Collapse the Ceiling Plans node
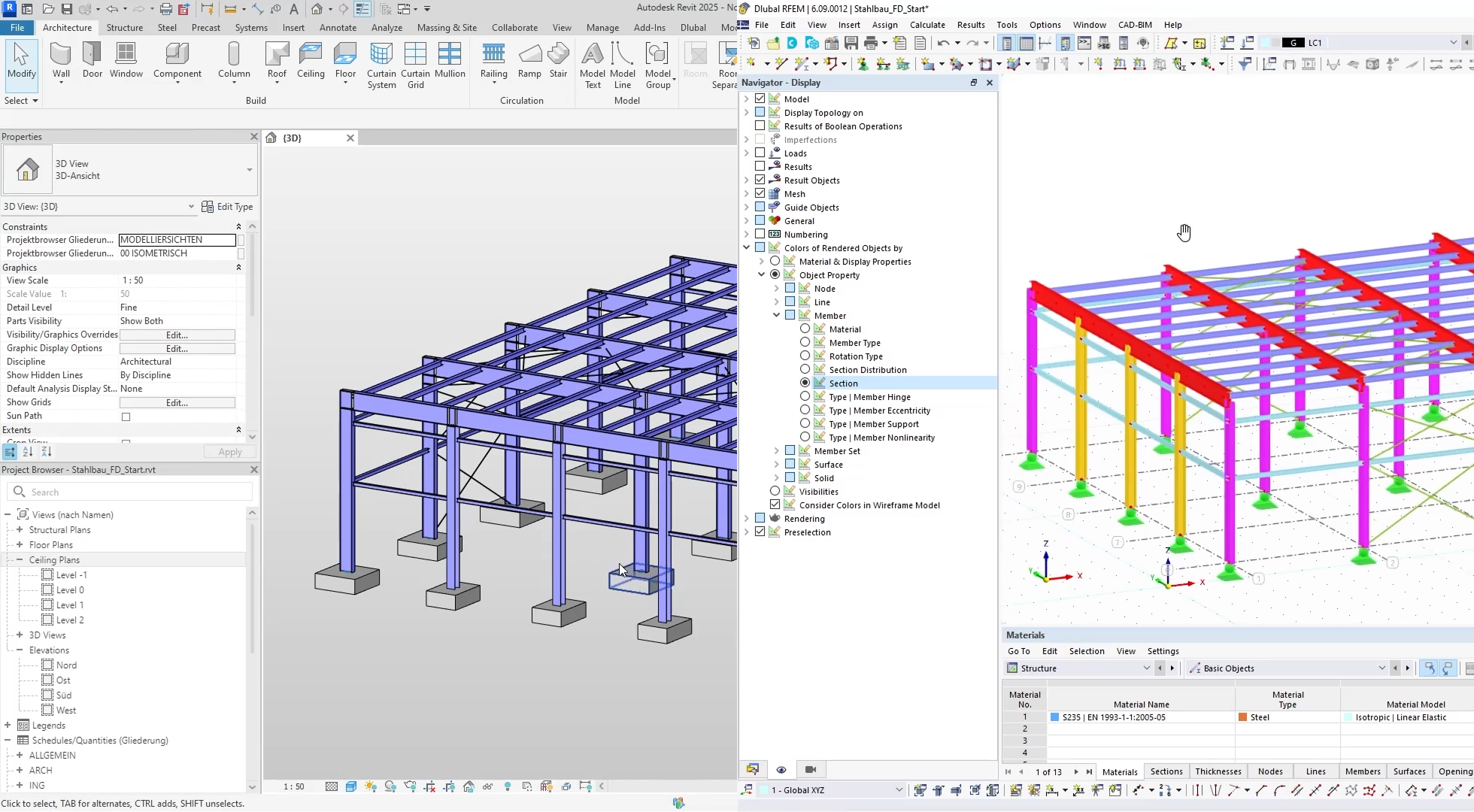The image size is (1474, 812). tap(20, 559)
